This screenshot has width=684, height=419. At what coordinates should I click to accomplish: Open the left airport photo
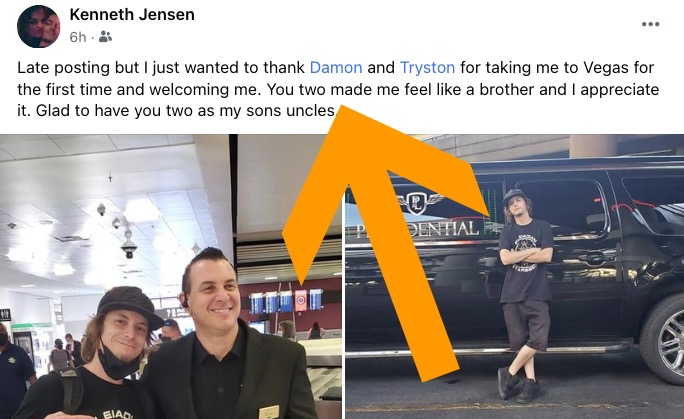171,276
